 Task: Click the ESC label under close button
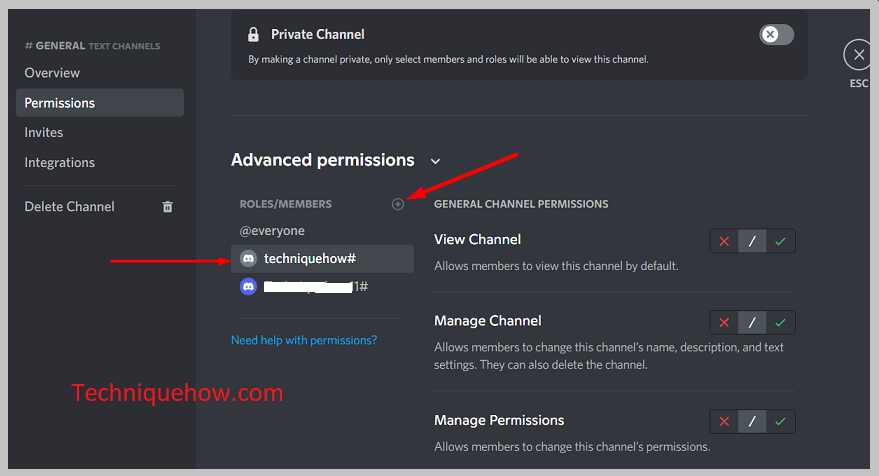click(x=859, y=84)
